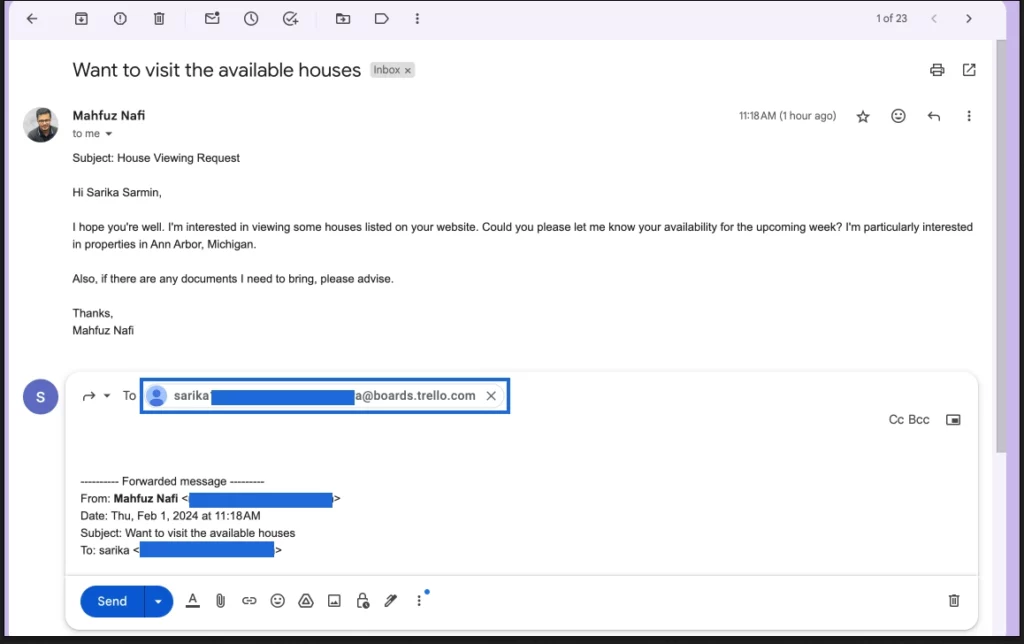The width and height of the screenshot is (1024, 644).
Task: Attach a file with the paperclip
Action: [x=221, y=600]
